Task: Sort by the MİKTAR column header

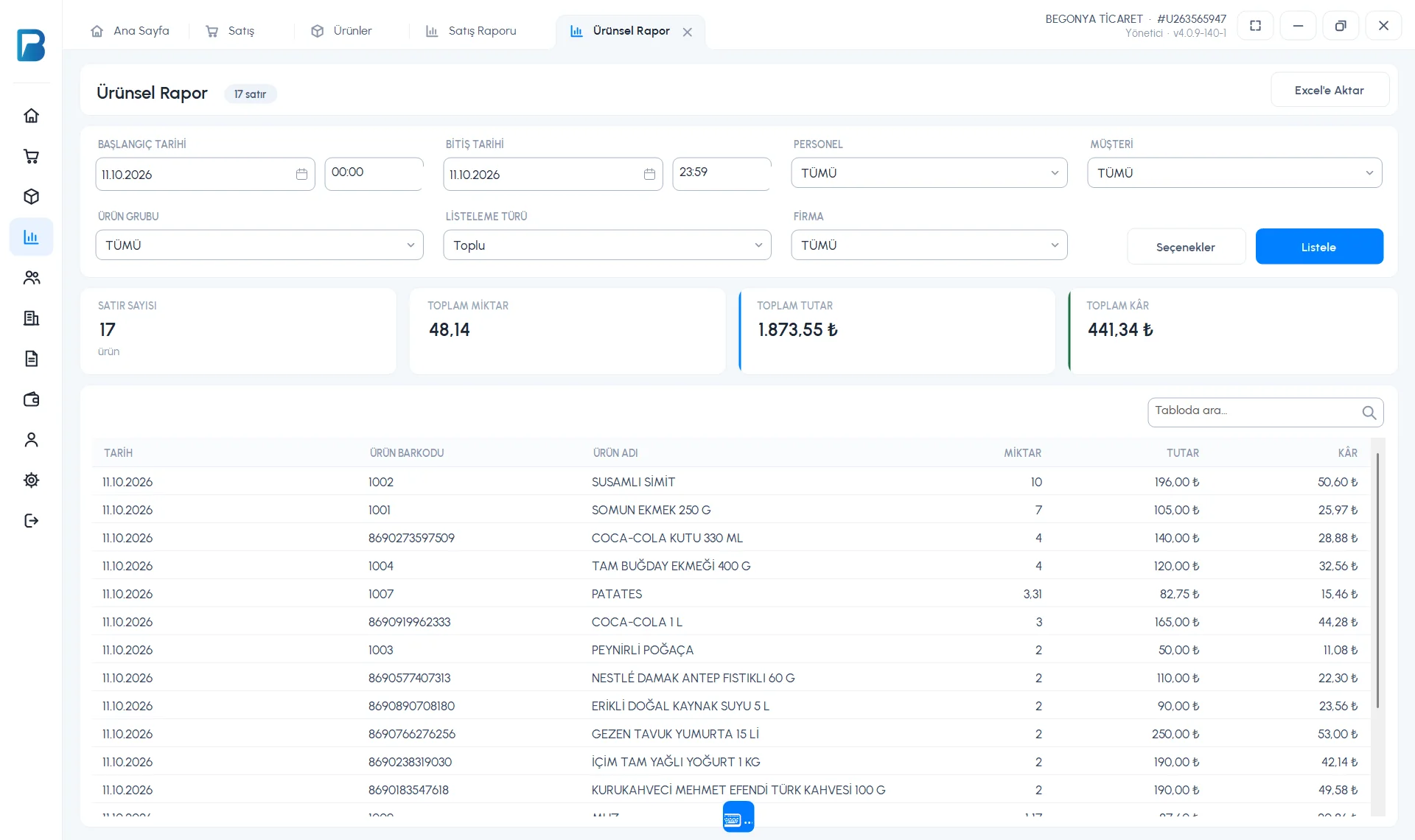Action: click(x=1023, y=453)
